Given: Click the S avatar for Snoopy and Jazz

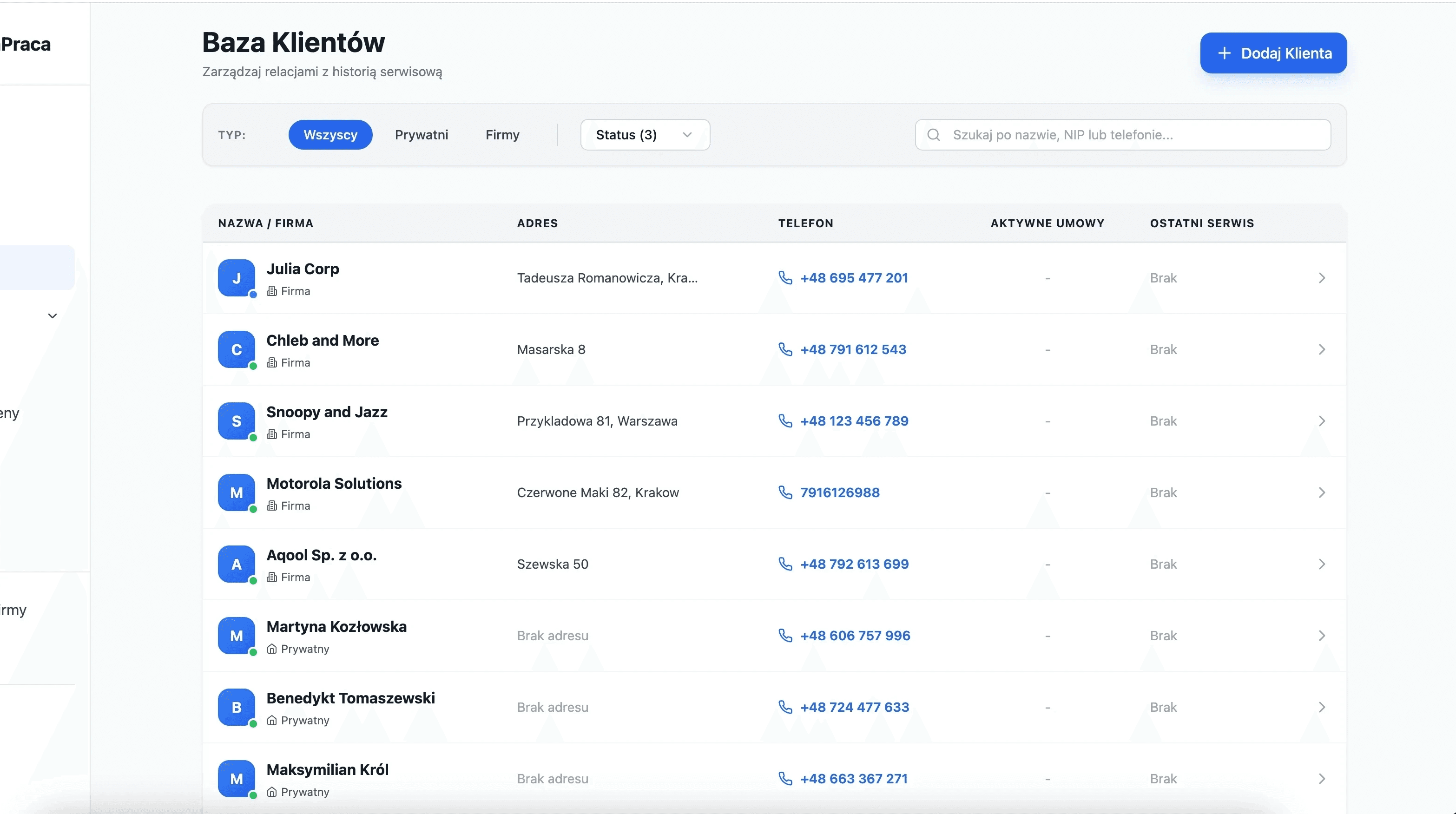Looking at the screenshot, I should [x=236, y=421].
